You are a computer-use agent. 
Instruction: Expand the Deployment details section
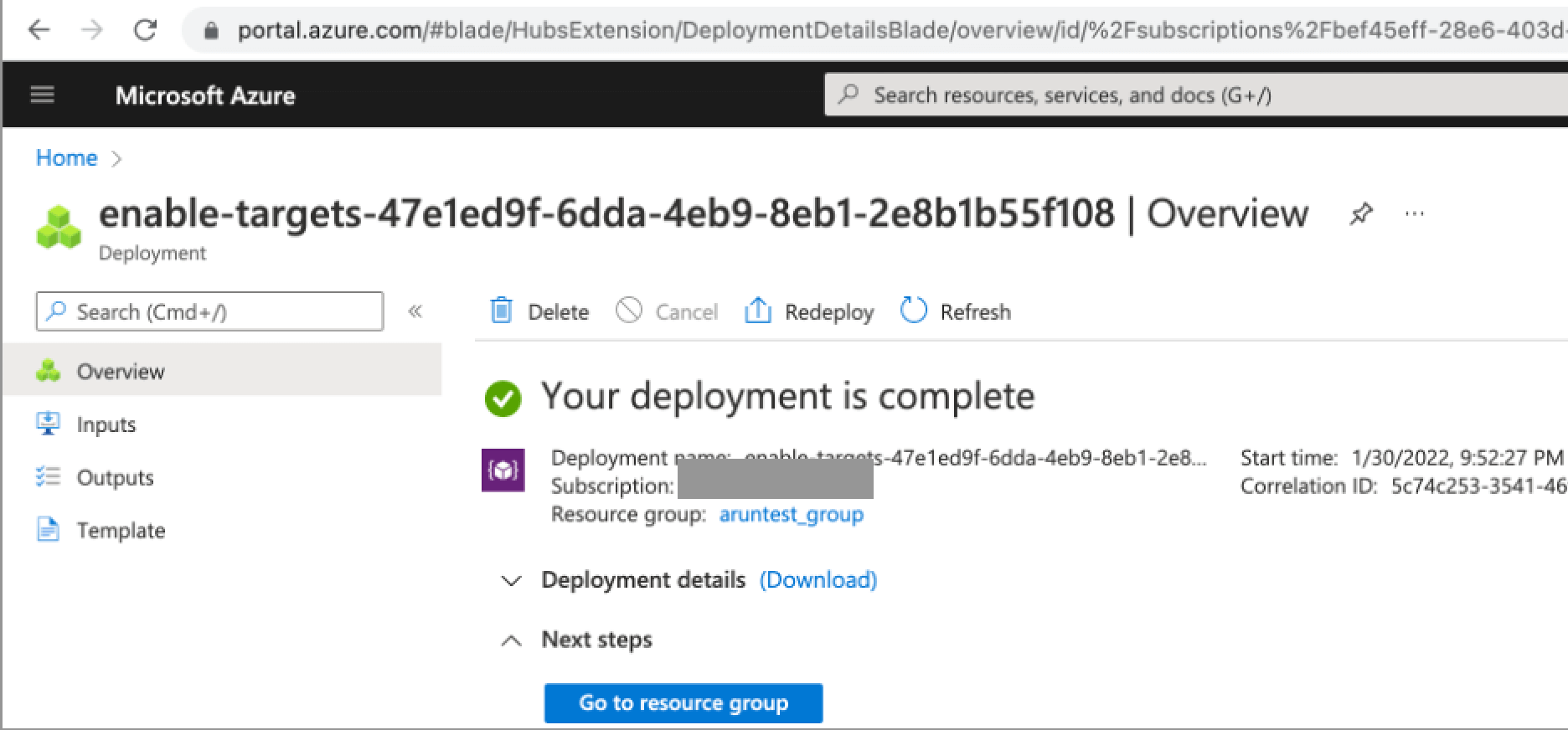511,580
